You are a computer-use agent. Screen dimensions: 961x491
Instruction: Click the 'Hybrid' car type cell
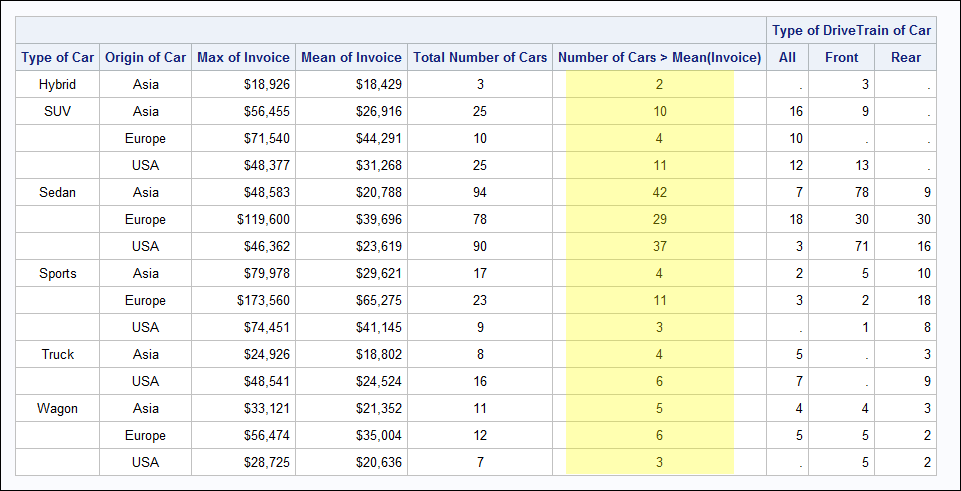click(x=58, y=84)
